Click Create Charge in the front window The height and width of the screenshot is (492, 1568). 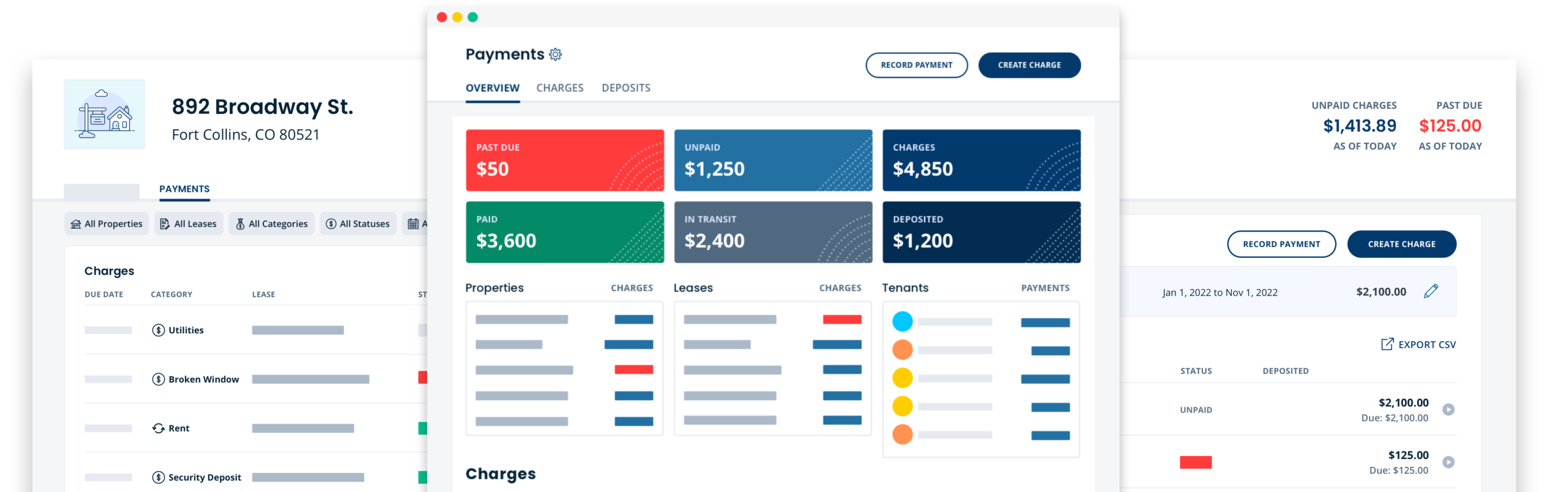(1029, 65)
